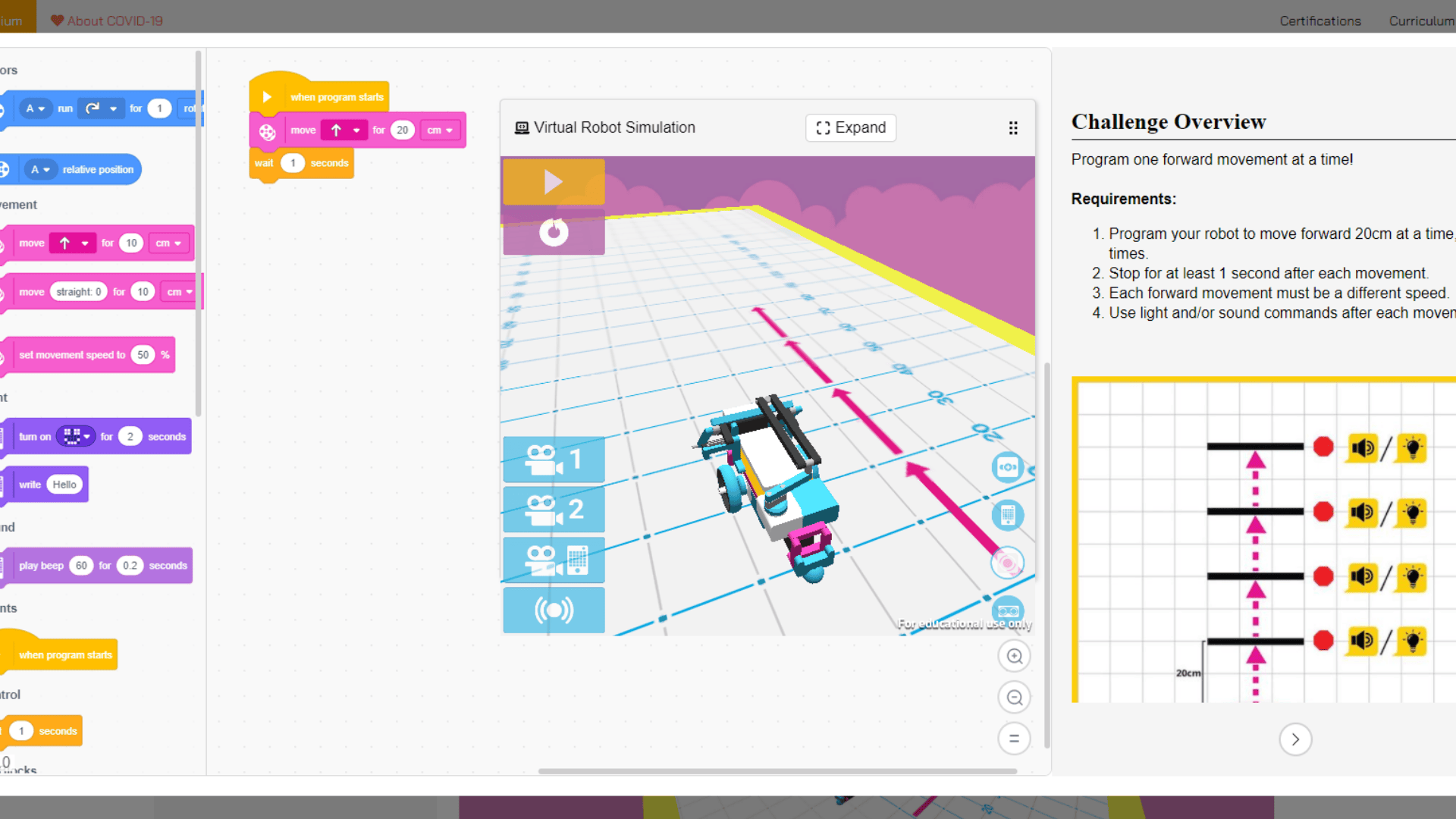Expand the Virtual Robot Simulation view

[x=850, y=127]
